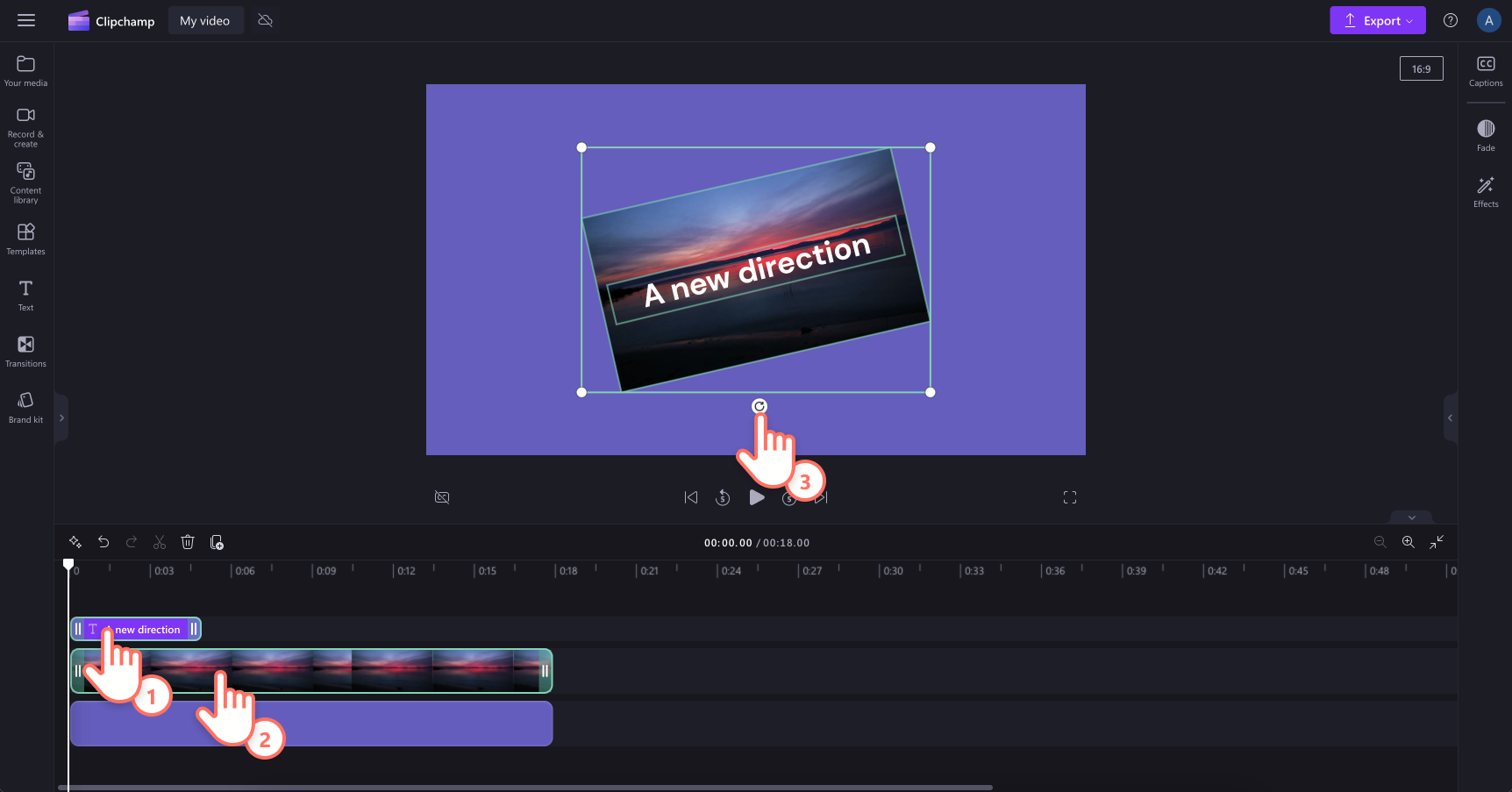Open the account avatar A

[x=1488, y=20]
